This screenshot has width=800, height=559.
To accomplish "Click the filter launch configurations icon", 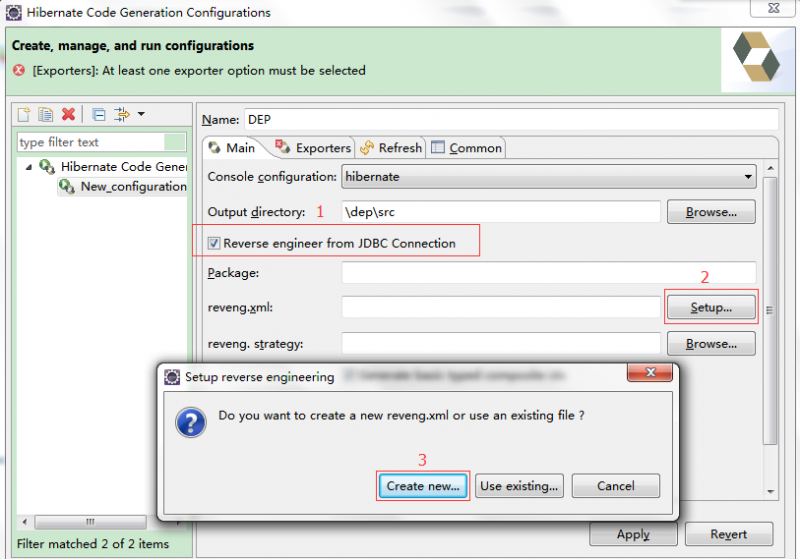I will click(122, 115).
